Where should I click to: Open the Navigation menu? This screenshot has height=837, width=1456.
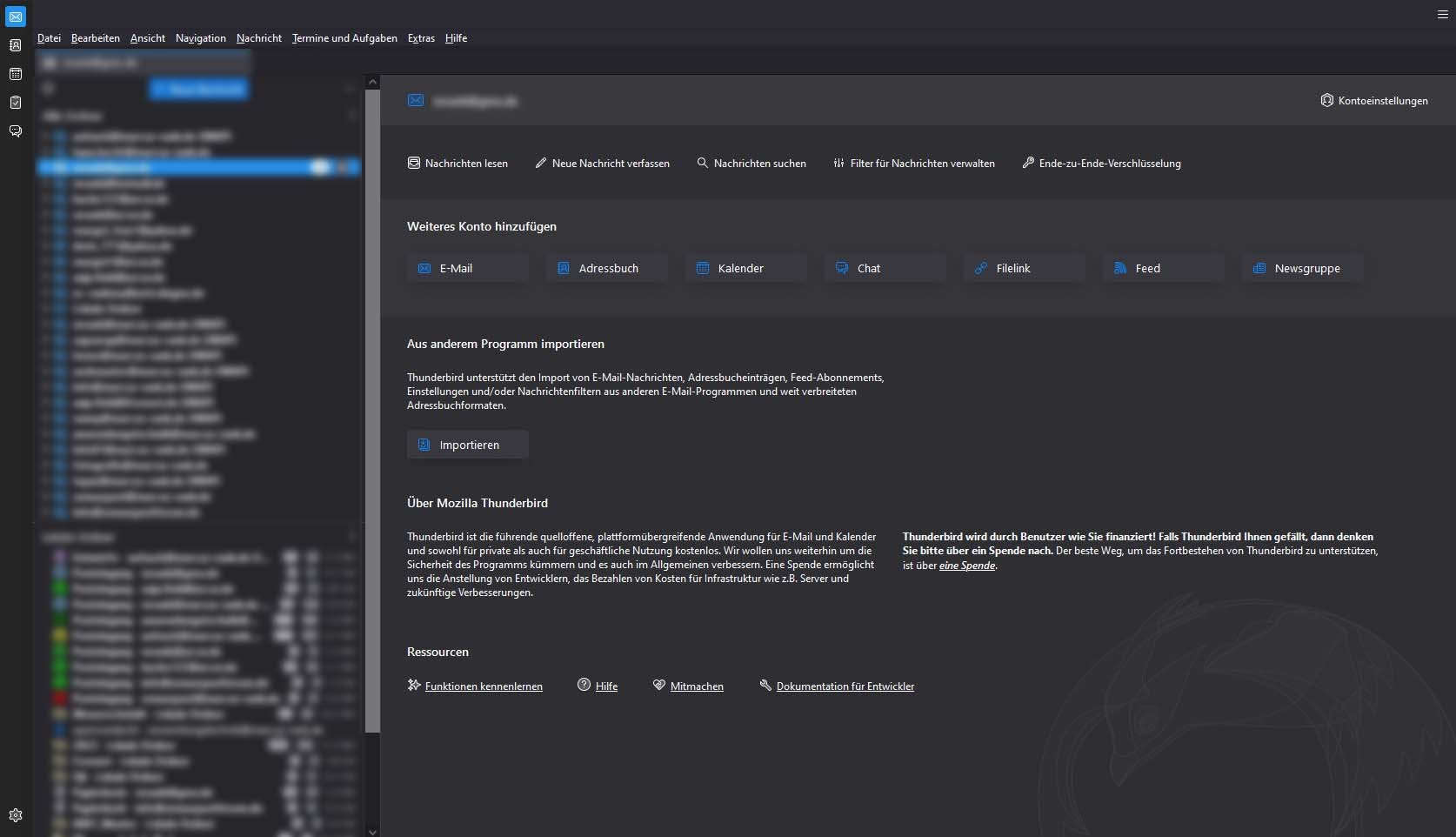(x=201, y=38)
